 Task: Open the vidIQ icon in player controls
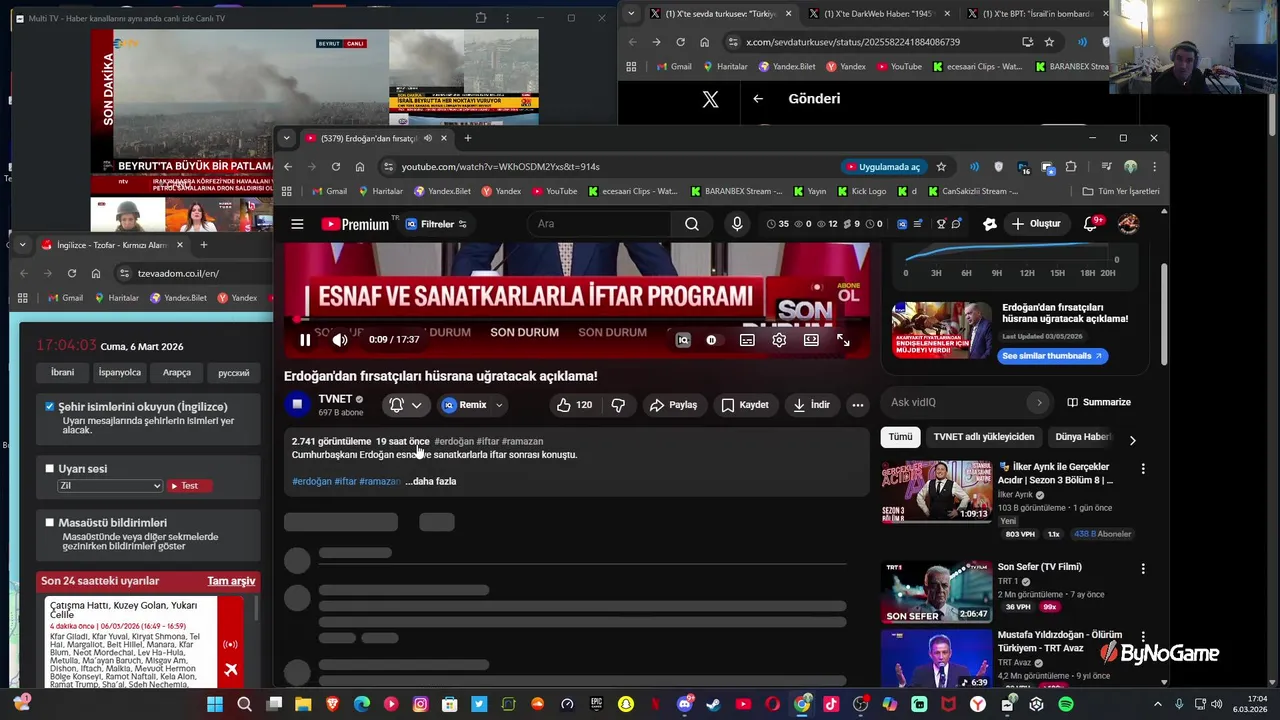(683, 340)
